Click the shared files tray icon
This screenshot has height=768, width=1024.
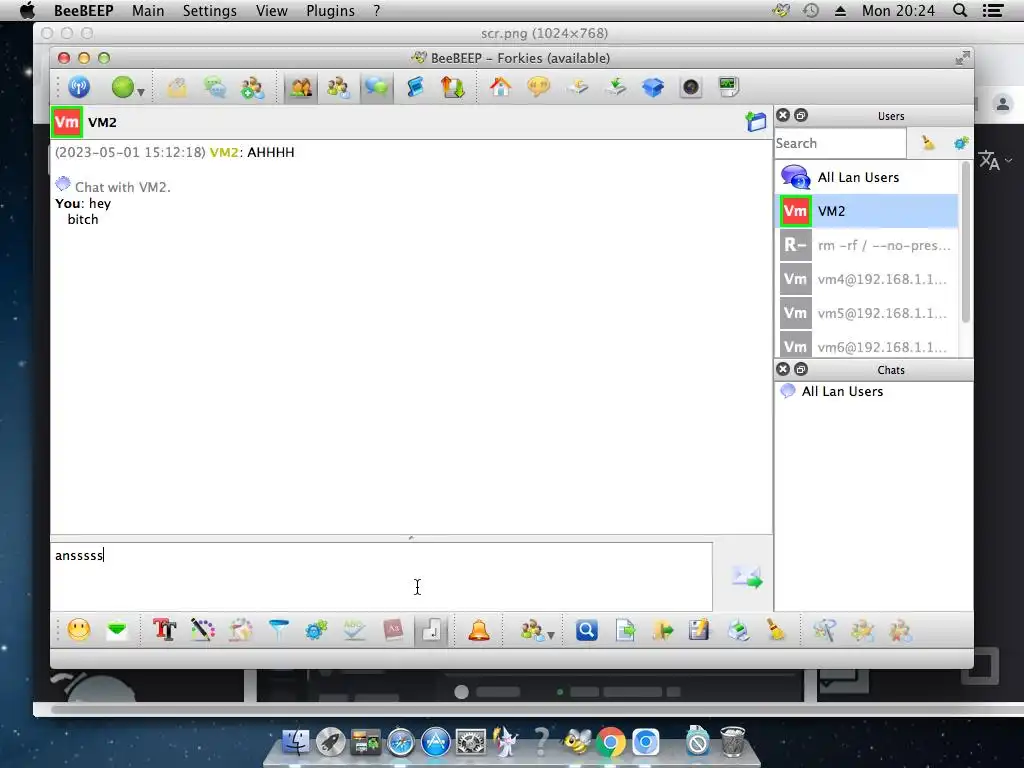577,87
